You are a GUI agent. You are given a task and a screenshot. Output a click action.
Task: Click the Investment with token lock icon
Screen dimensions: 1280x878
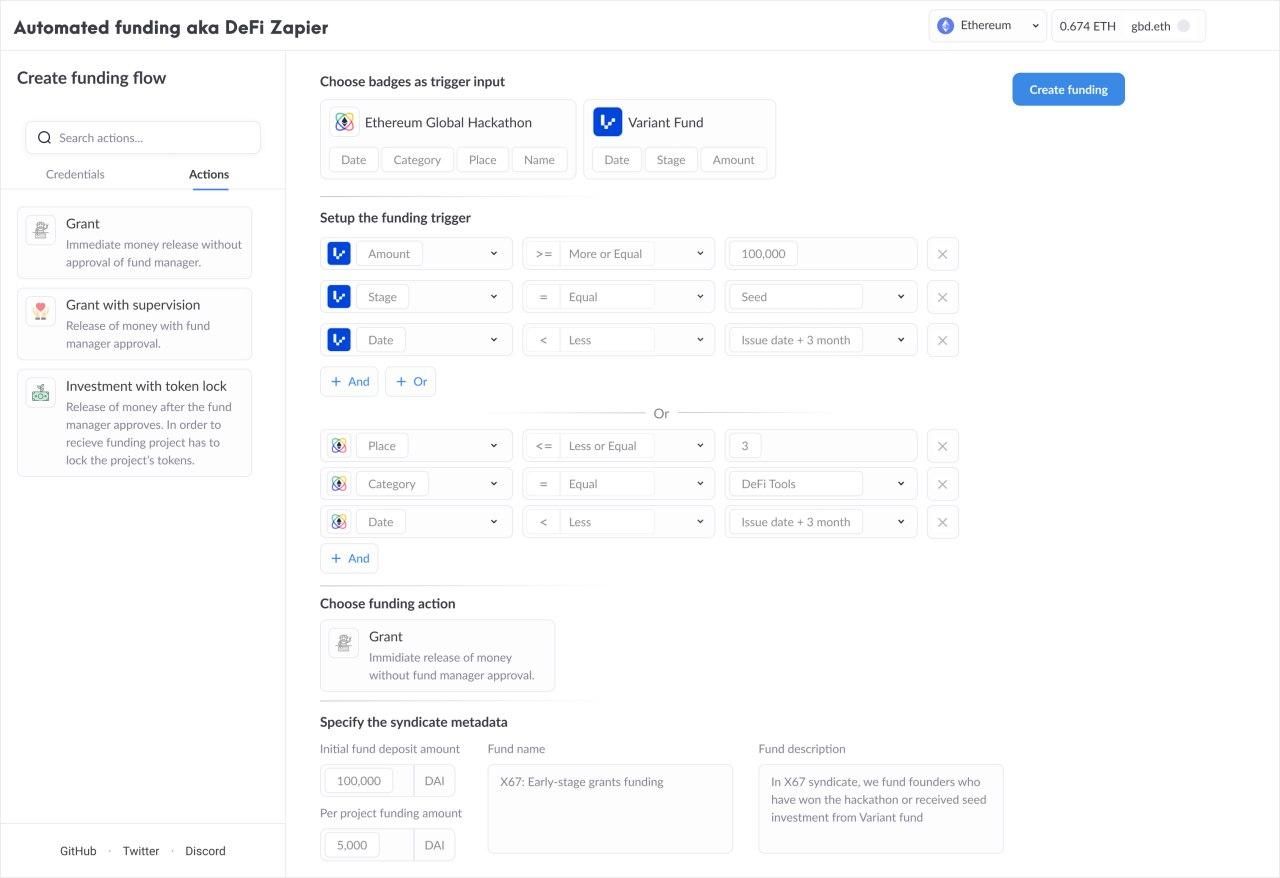(41, 392)
